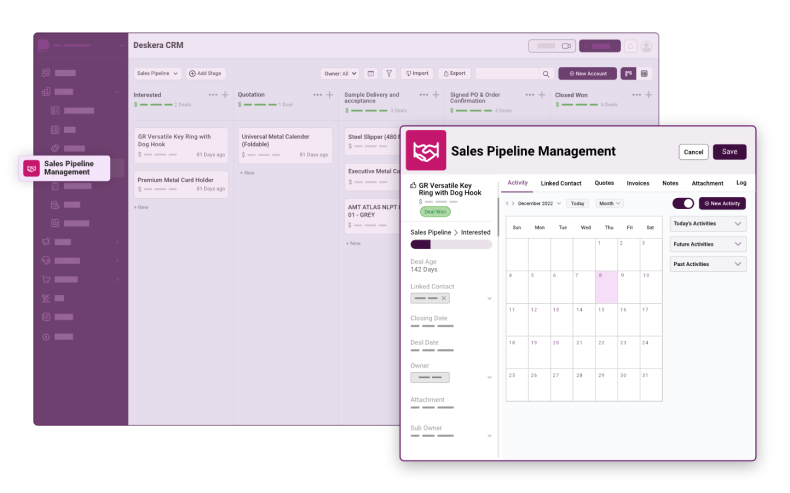Click + New under Quotation column
Image resolution: width=790 pixels, height=493 pixels.
click(247, 173)
